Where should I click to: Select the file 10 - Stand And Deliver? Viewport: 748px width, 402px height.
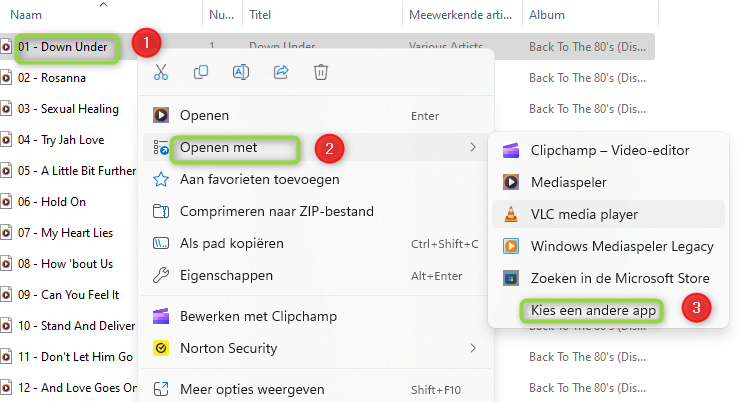click(x=76, y=326)
